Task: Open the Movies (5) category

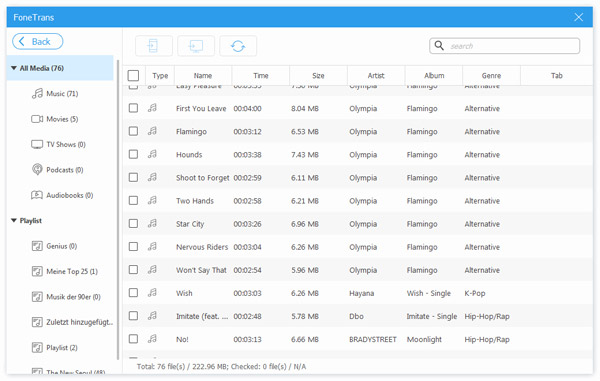Action: coord(54,119)
